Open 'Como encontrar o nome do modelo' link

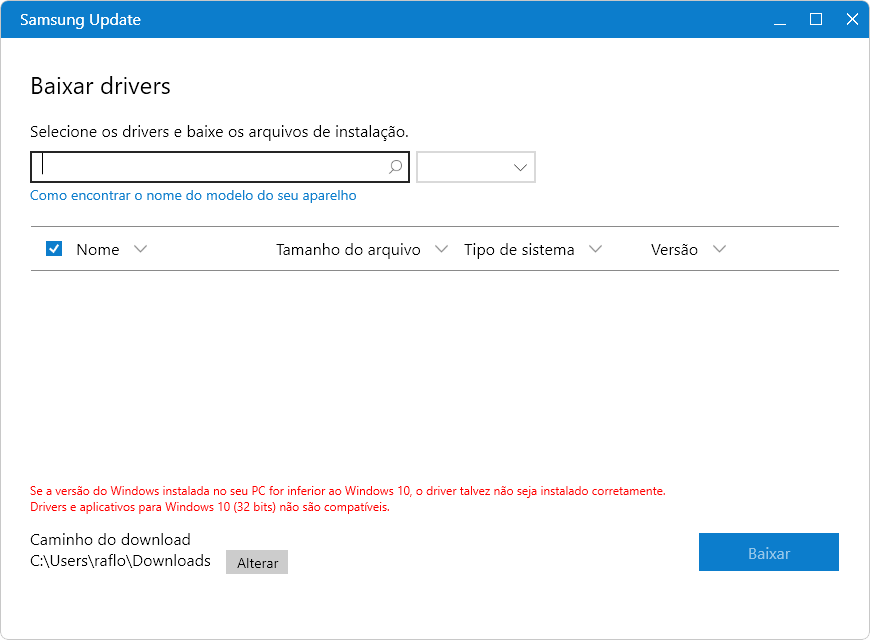pyautogui.click(x=193, y=195)
